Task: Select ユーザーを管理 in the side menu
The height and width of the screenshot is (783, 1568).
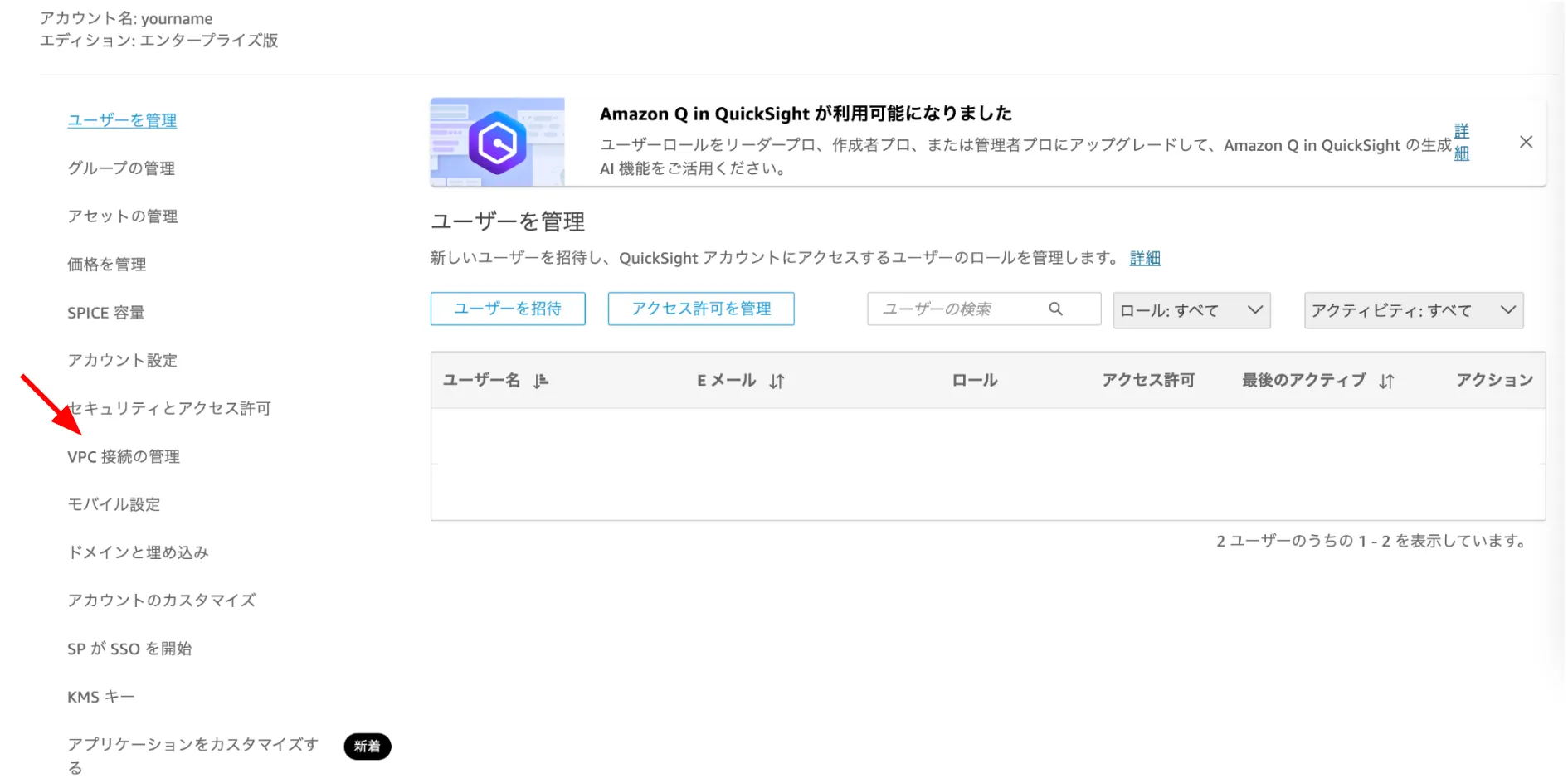Action: coord(122,120)
